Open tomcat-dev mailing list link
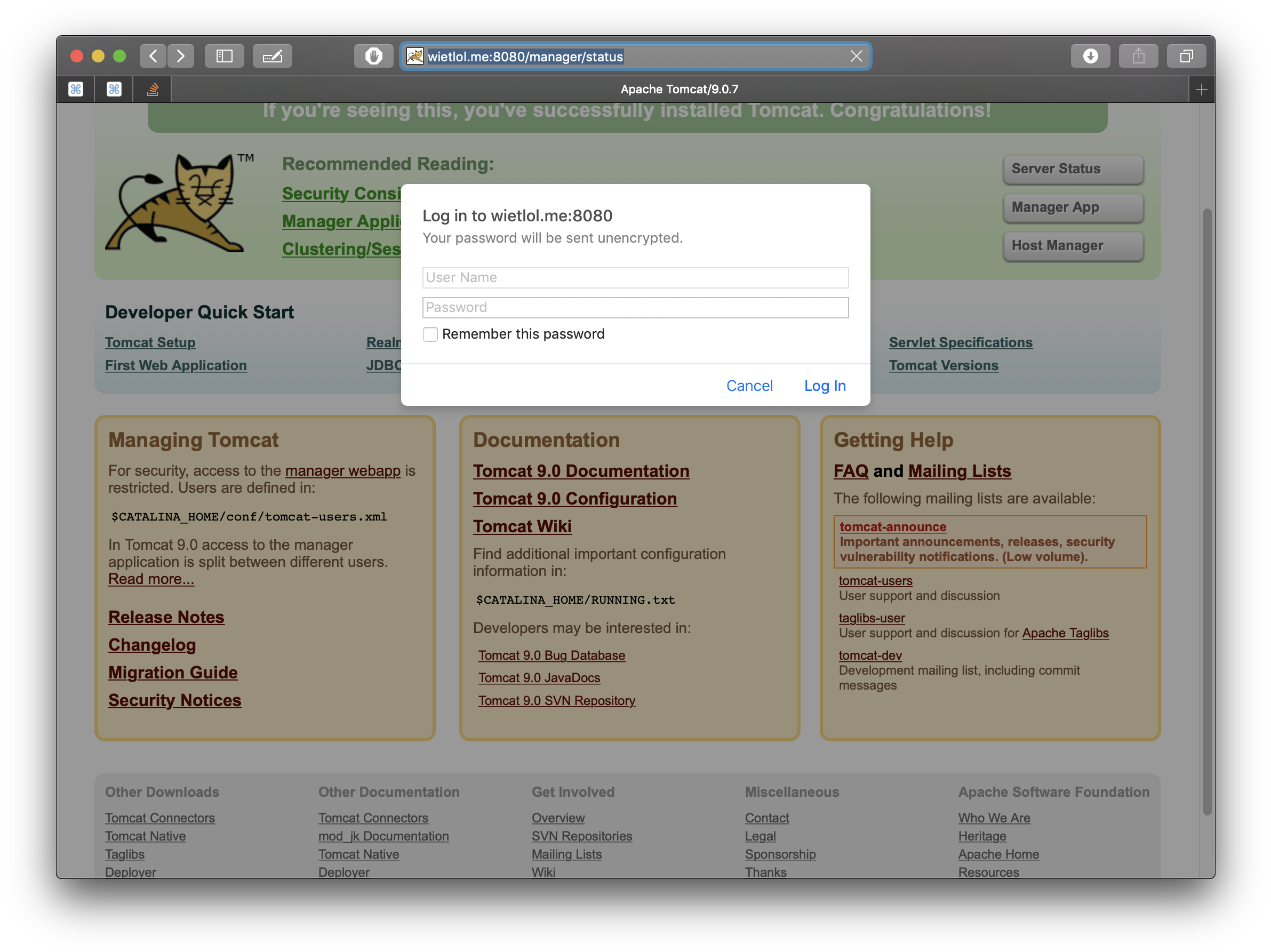1271x952 pixels. point(870,655)
